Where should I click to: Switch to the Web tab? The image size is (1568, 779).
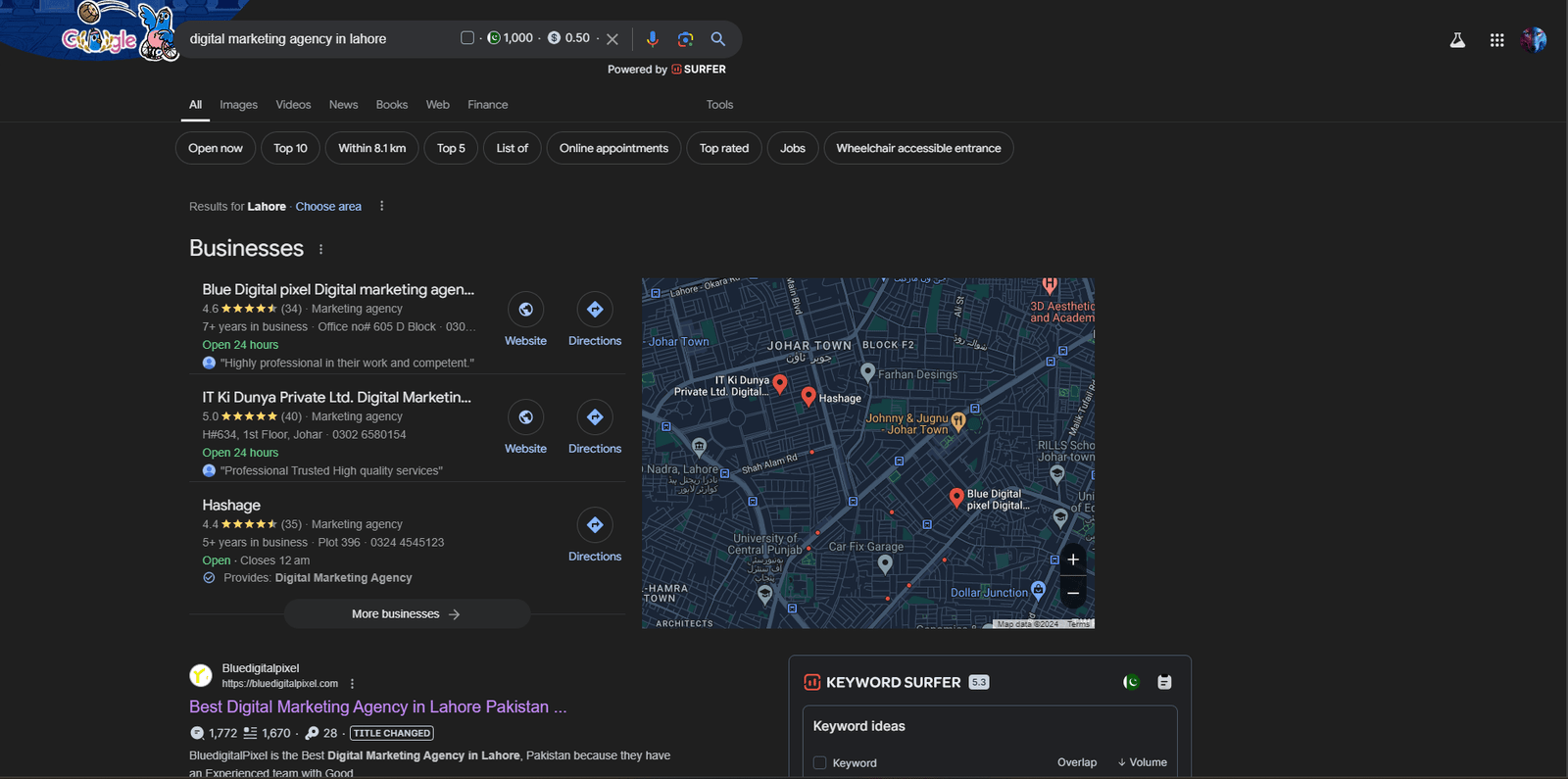pyautogui.click(x=437, y=105)
